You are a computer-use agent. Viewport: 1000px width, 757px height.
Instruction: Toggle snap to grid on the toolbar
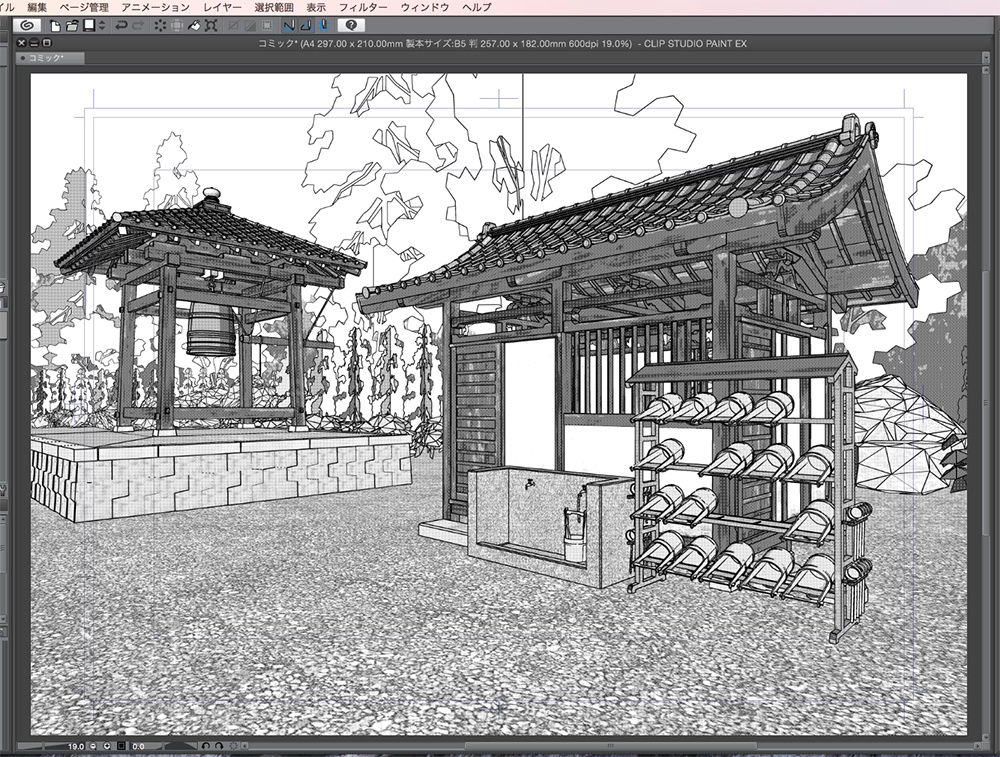[324, 25]
